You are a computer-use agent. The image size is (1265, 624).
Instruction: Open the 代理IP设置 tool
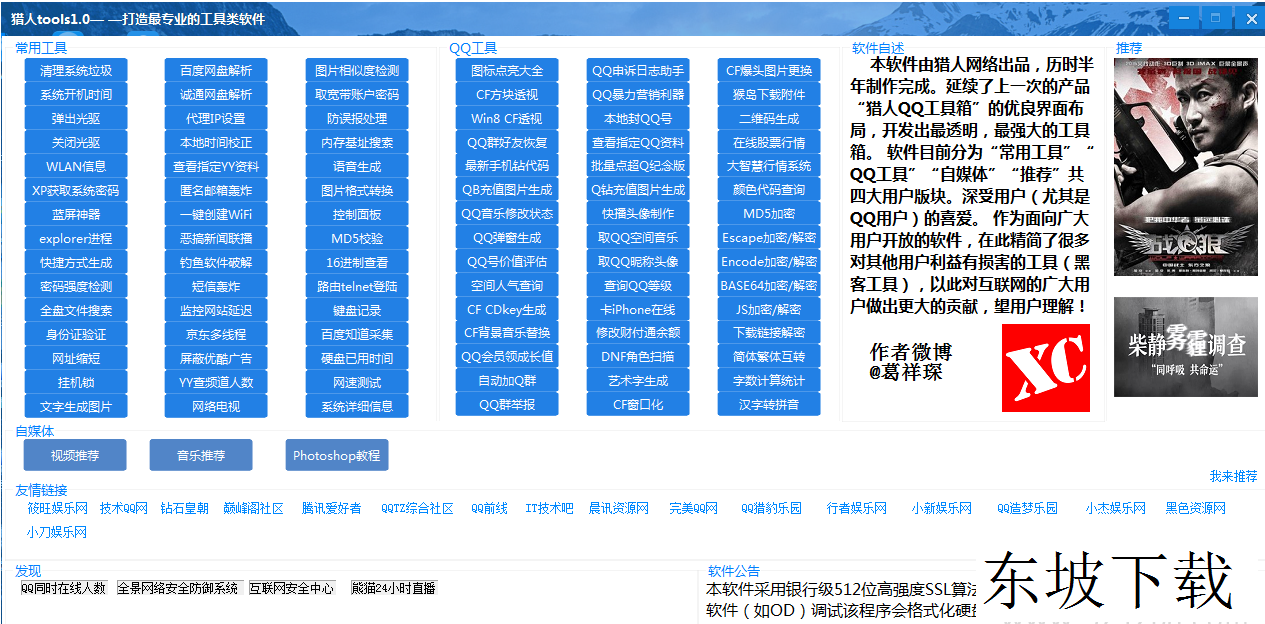(x=216, y=119)
